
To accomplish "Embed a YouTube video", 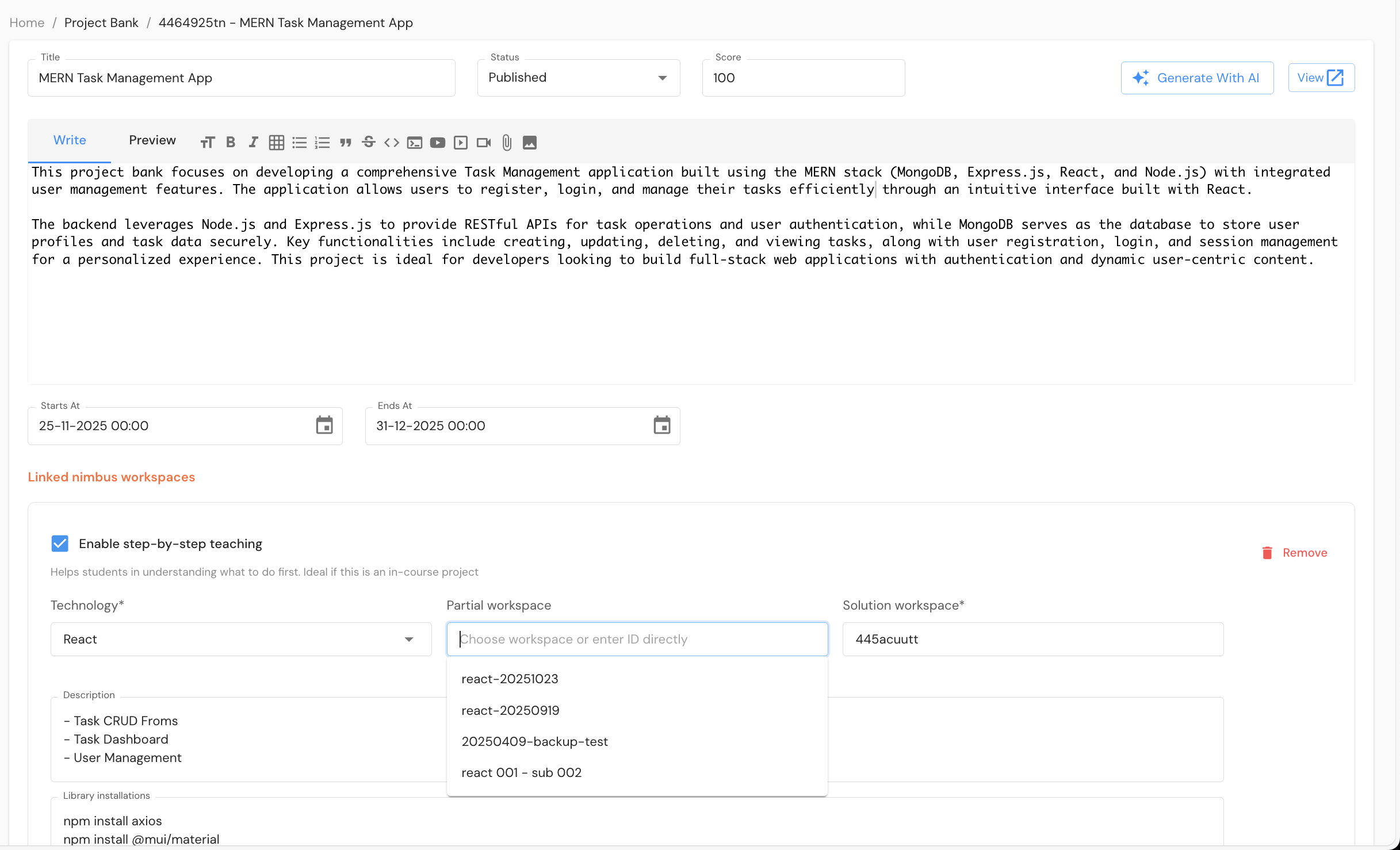I will coord(438,142).
